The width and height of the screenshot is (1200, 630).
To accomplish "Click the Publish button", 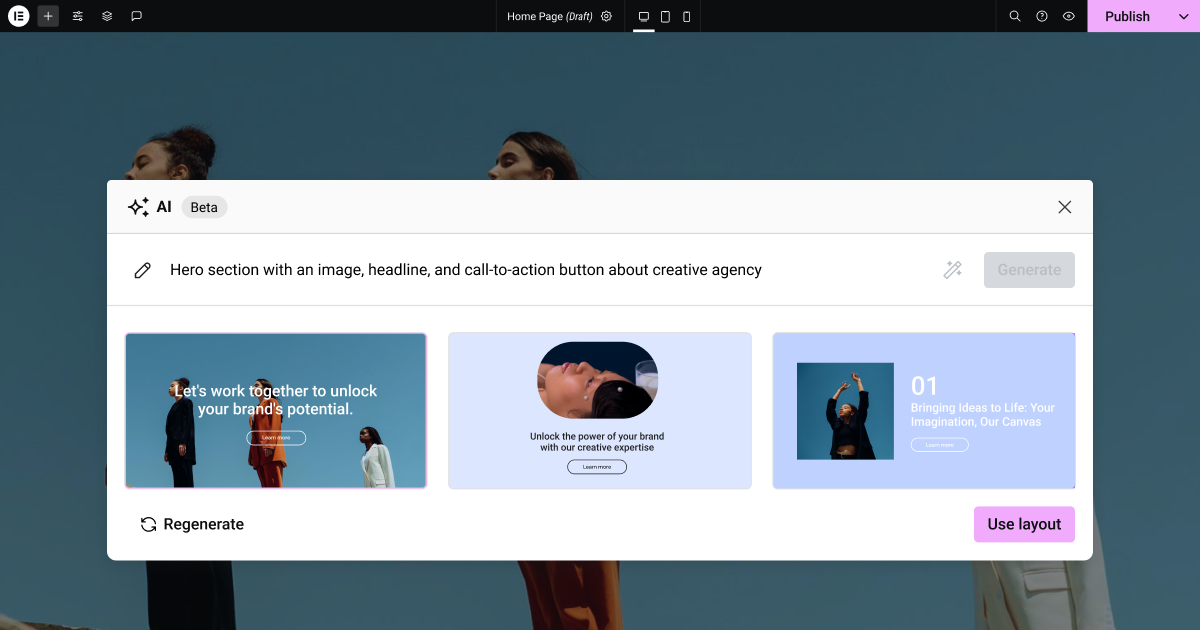I will [1127, 16].
